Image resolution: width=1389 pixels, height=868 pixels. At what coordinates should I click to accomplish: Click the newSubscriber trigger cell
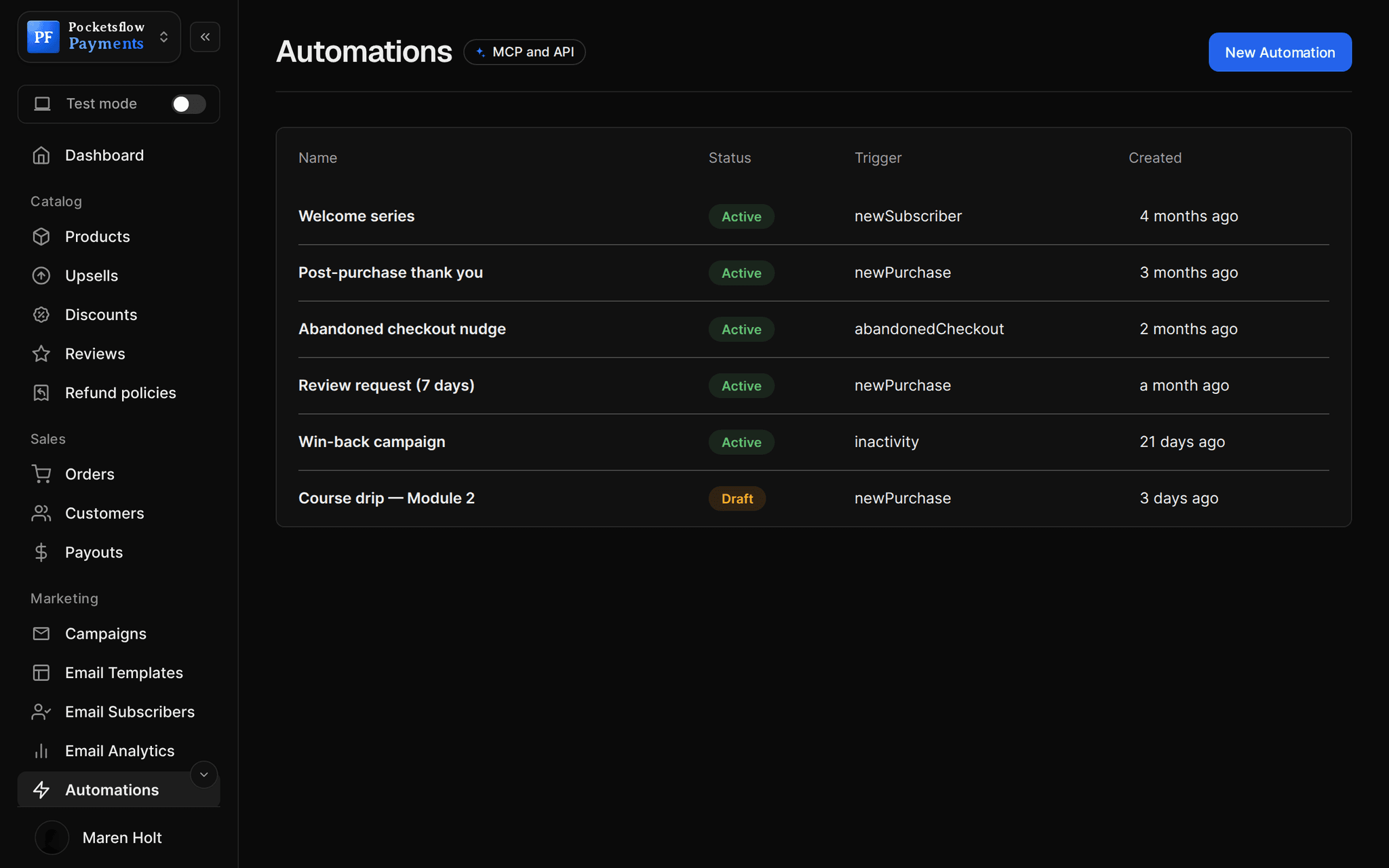coord(908,216)
